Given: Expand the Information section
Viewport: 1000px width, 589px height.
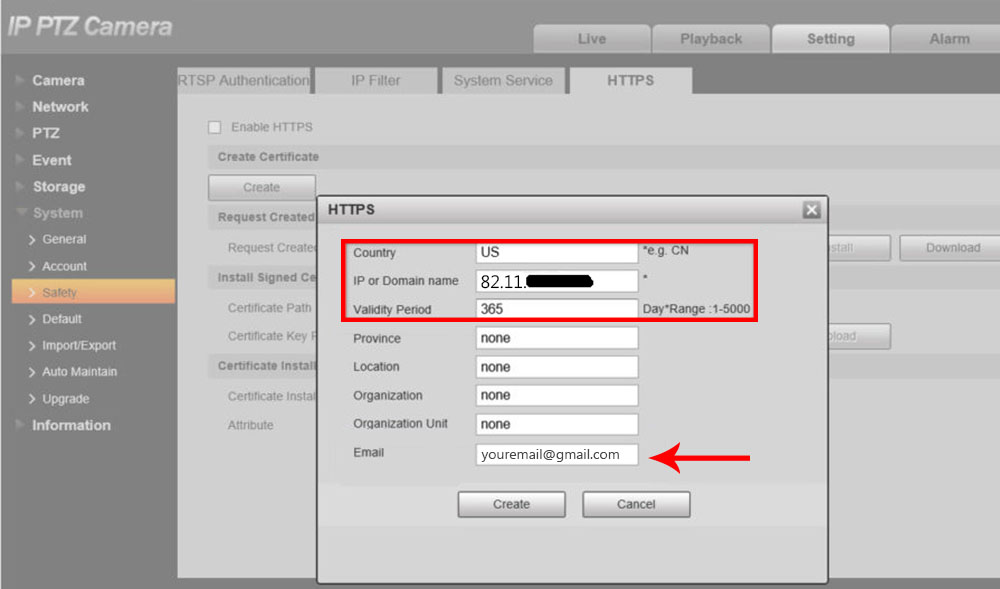Looking at the screenshot, I should click(69, 425).
